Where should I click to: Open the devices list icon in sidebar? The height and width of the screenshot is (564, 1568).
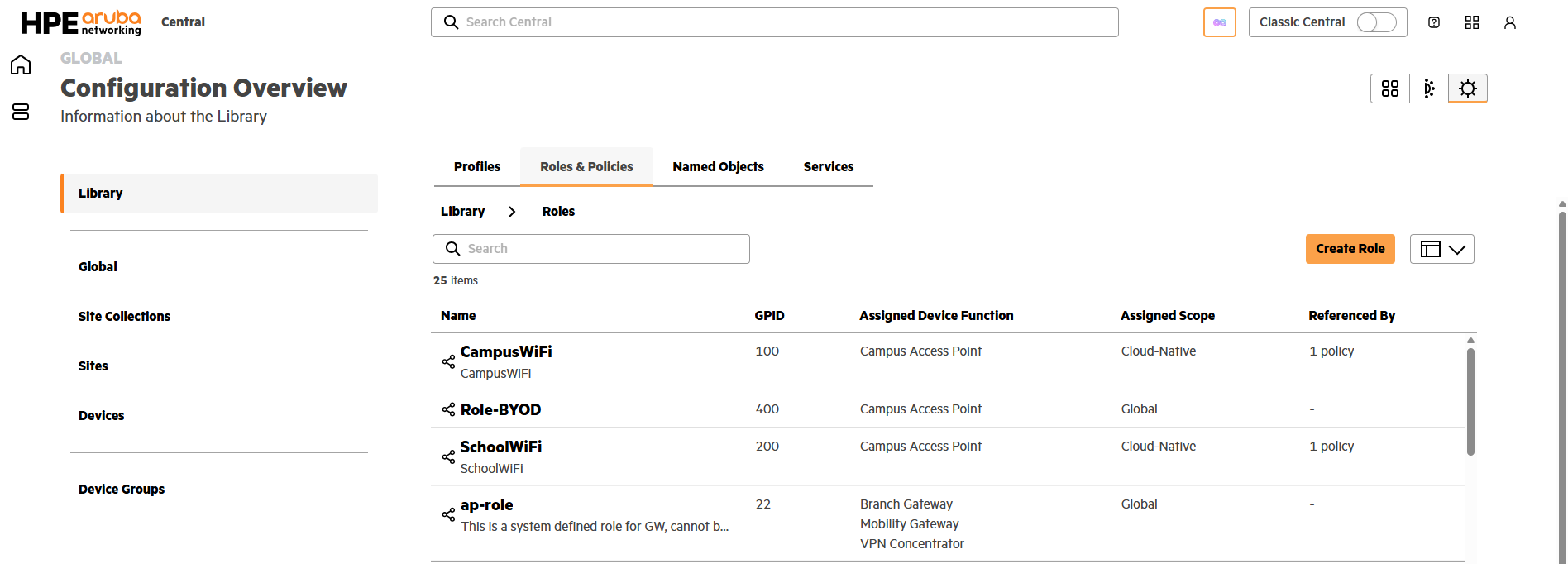pos(21,112)
